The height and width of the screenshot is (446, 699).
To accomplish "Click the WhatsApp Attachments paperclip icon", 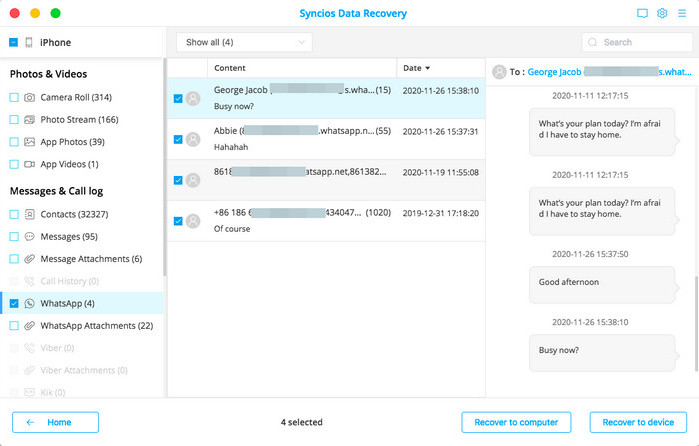I will pos(29,326).
